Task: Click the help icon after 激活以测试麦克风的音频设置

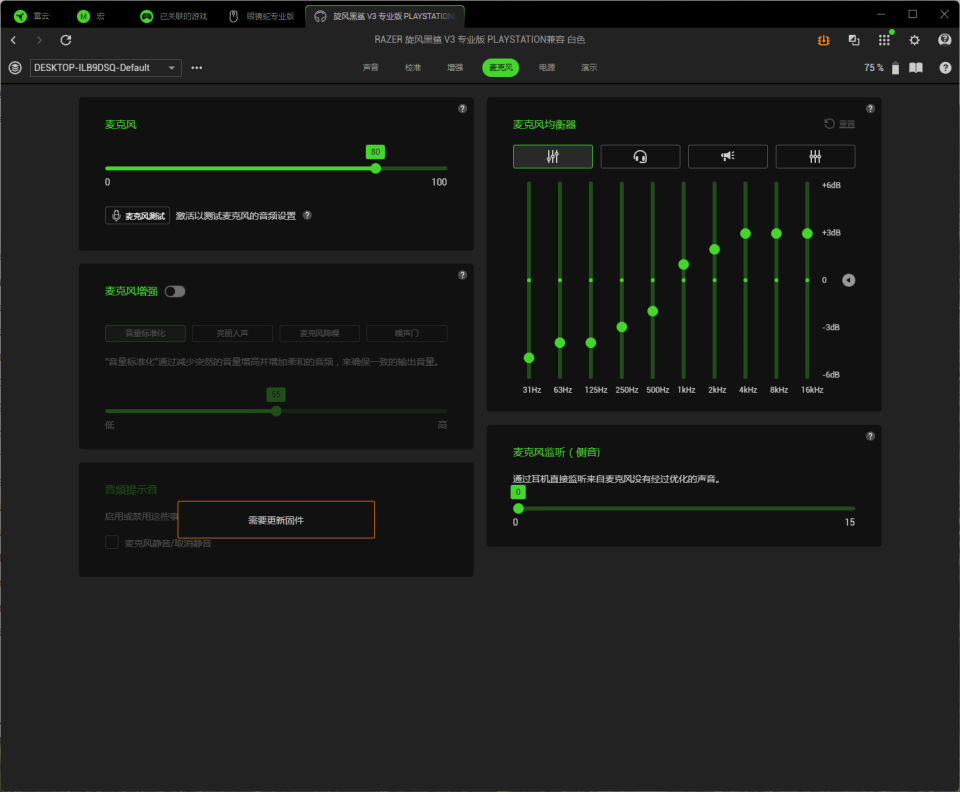Action: 307,215
